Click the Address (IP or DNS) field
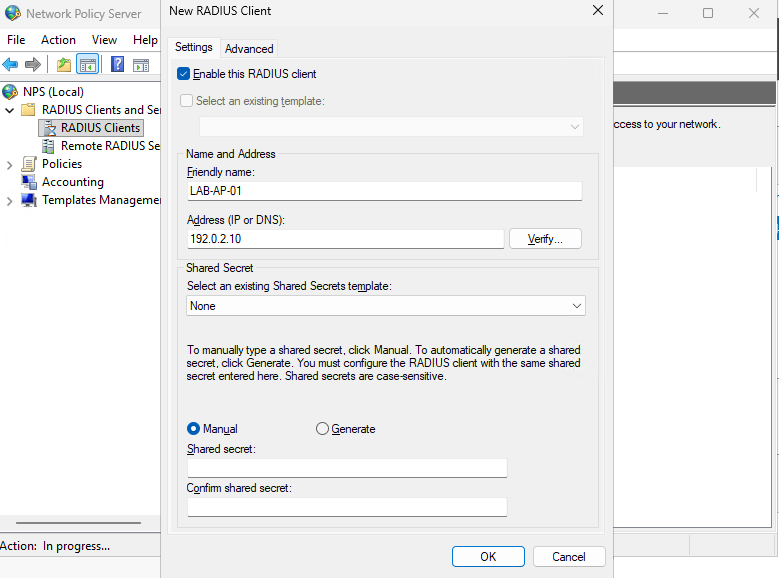779x578 pixels. click(x=346, y=239)
